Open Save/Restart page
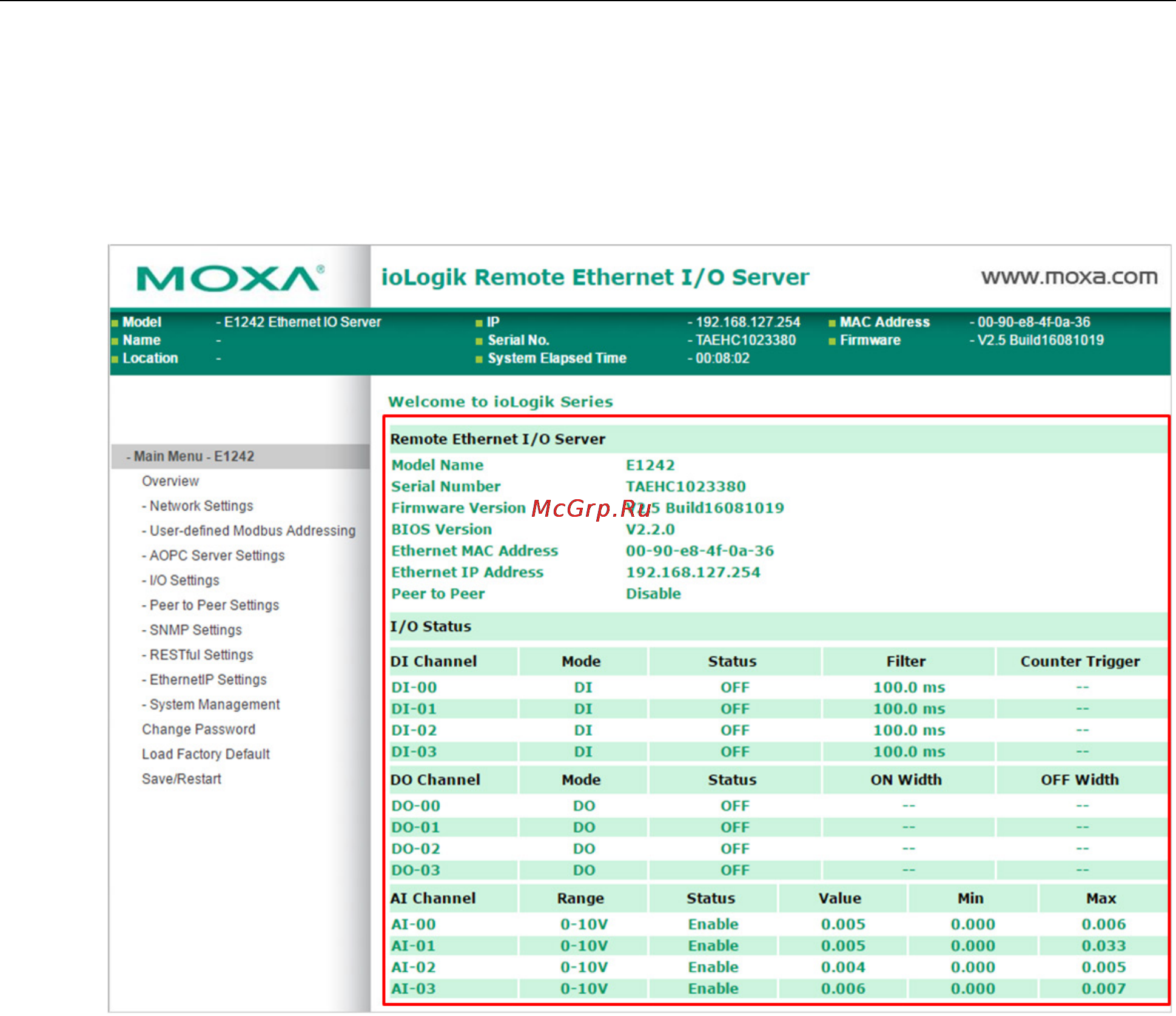The width and height of the screenshot is (1176, 1016). pyautogui.click(x=181, y=779)
